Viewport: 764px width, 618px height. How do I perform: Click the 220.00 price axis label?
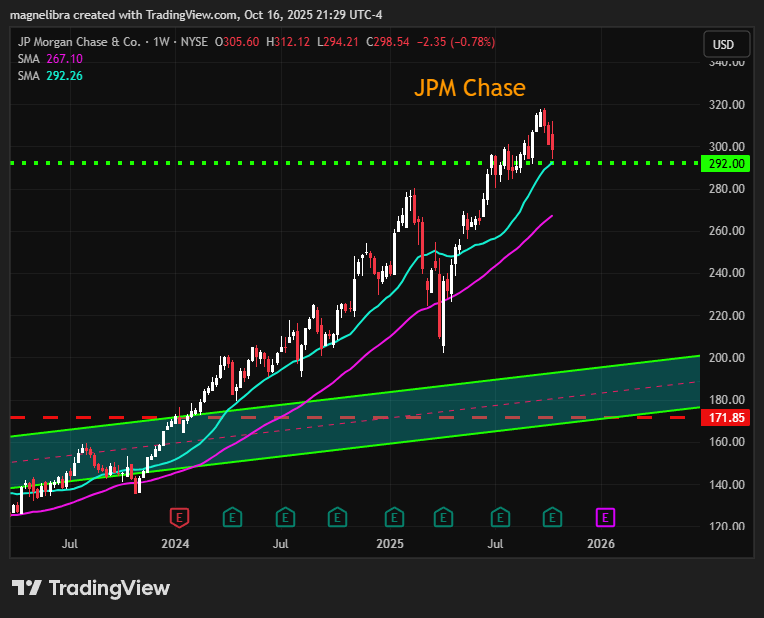click(726, 316)
